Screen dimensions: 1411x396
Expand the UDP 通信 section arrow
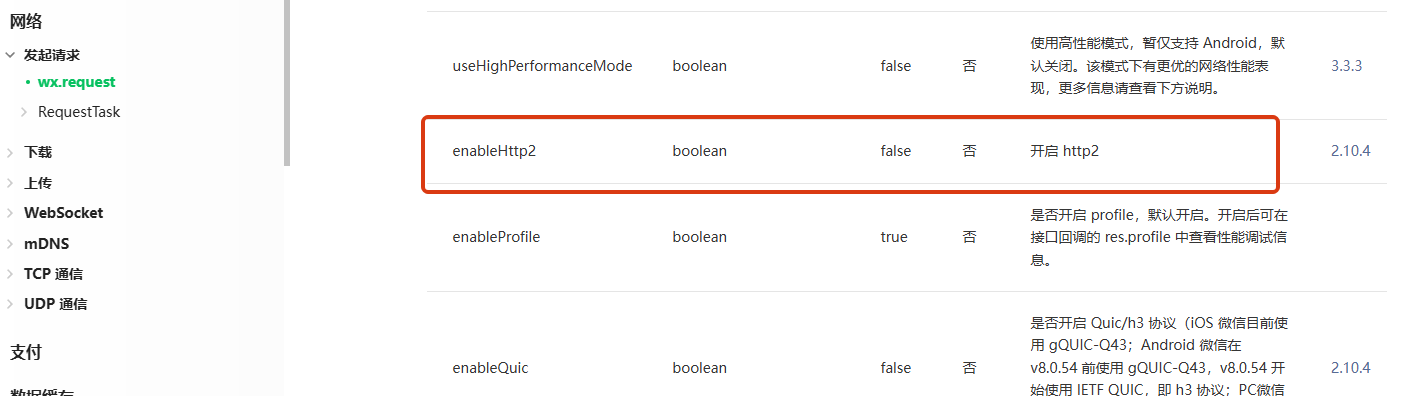click(10, 304)
